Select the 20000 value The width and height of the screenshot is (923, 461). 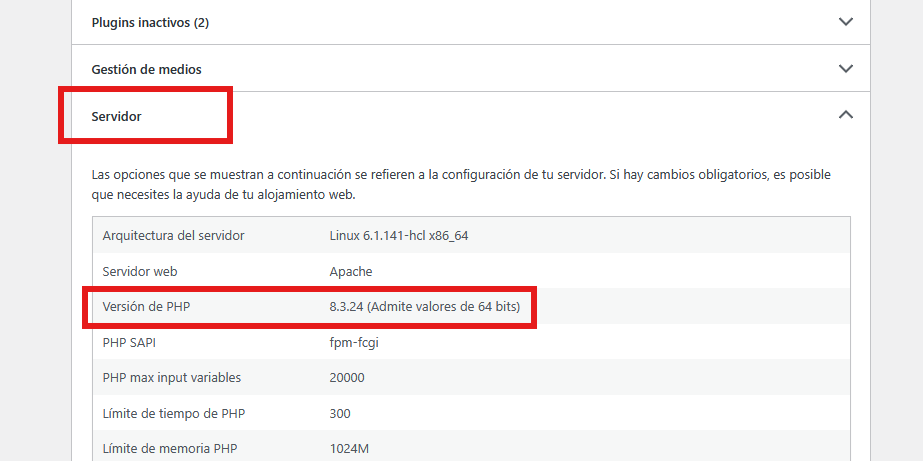pyautogui.click(x=347, y=377)
